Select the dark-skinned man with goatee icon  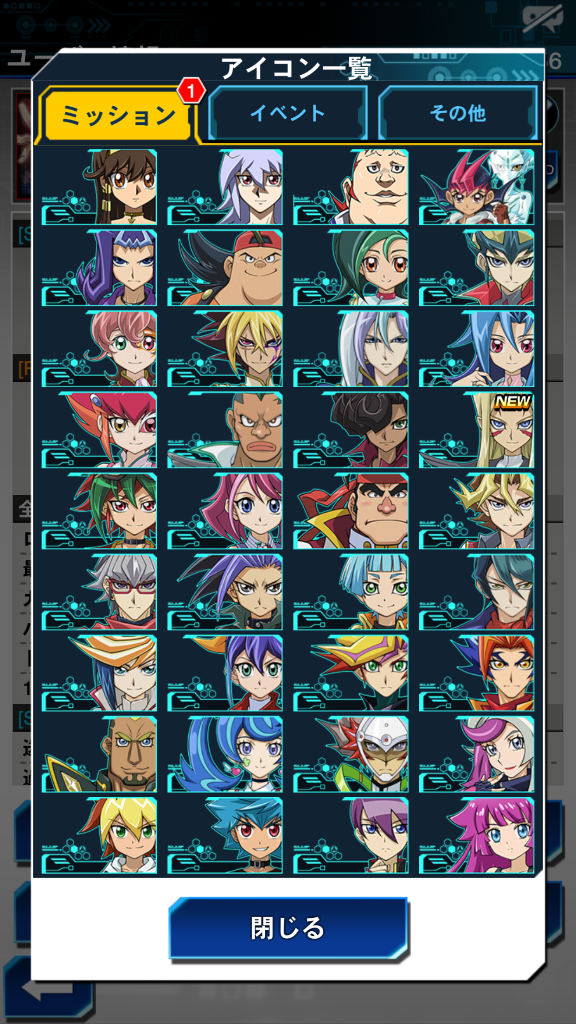tap(99, 754)
